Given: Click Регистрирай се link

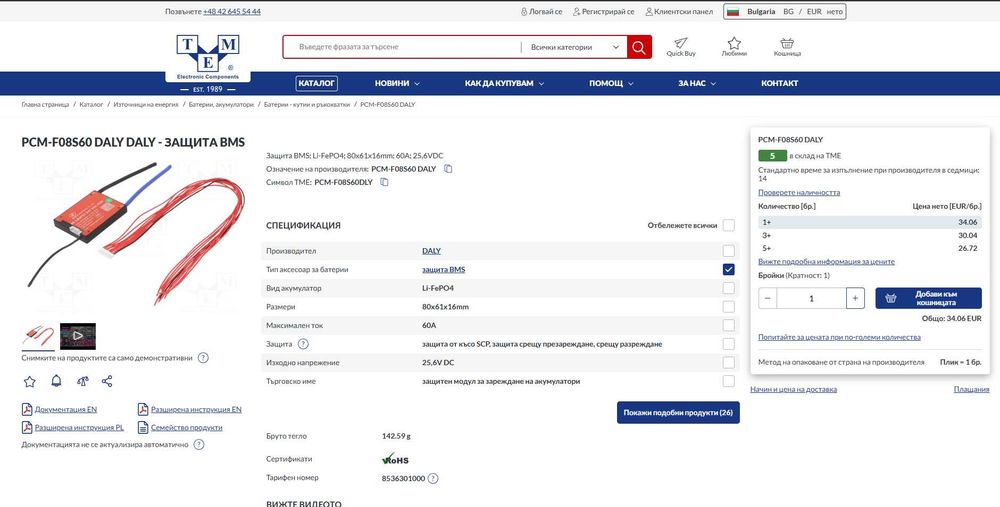Looking at the screenshot, I should point(603,11).
